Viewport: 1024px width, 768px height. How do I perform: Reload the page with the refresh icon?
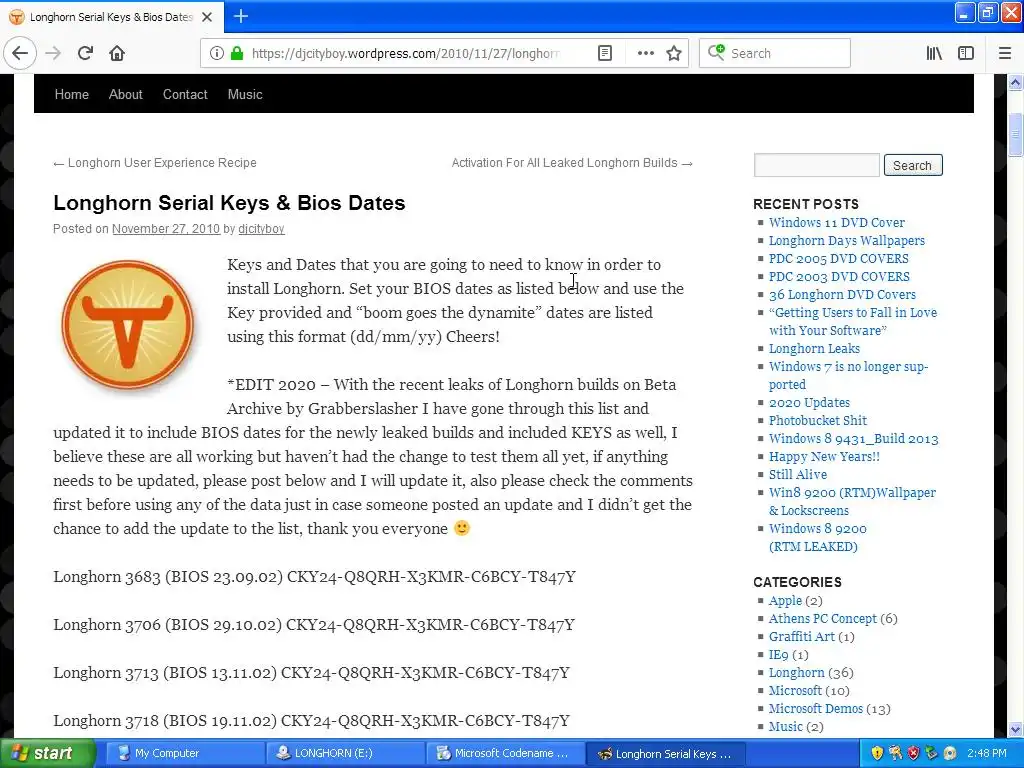pyautogui.click(x=85, y=53)
